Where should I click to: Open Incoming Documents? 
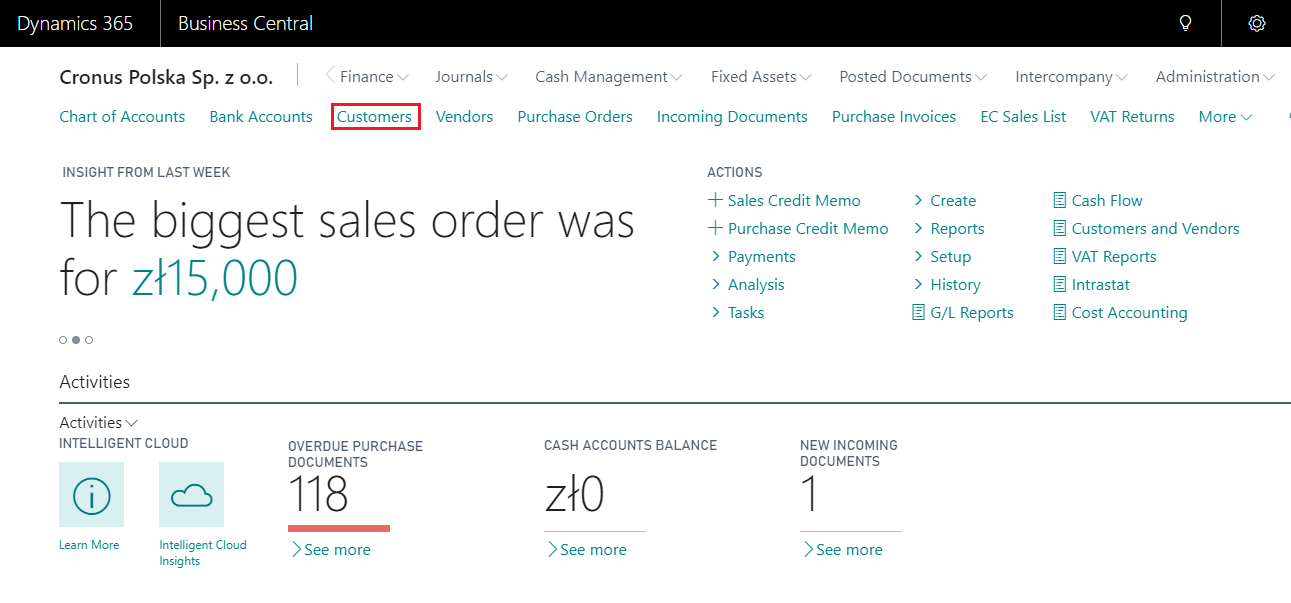point(732,116)
